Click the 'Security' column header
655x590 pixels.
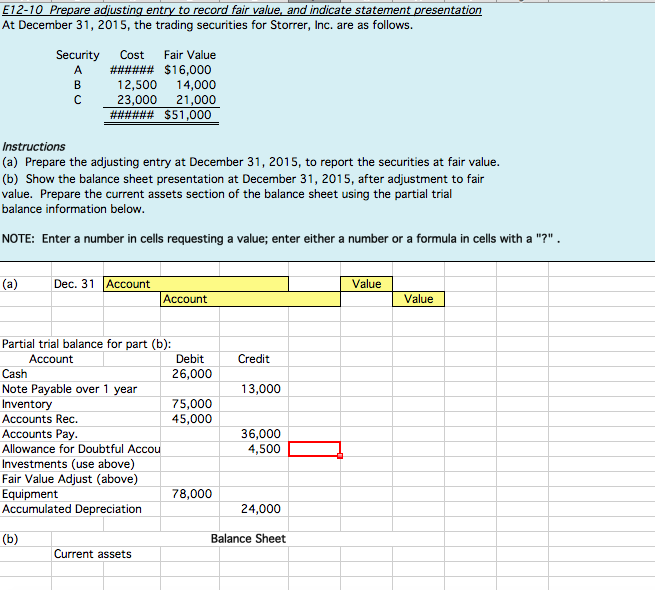[x=78, y=55]
